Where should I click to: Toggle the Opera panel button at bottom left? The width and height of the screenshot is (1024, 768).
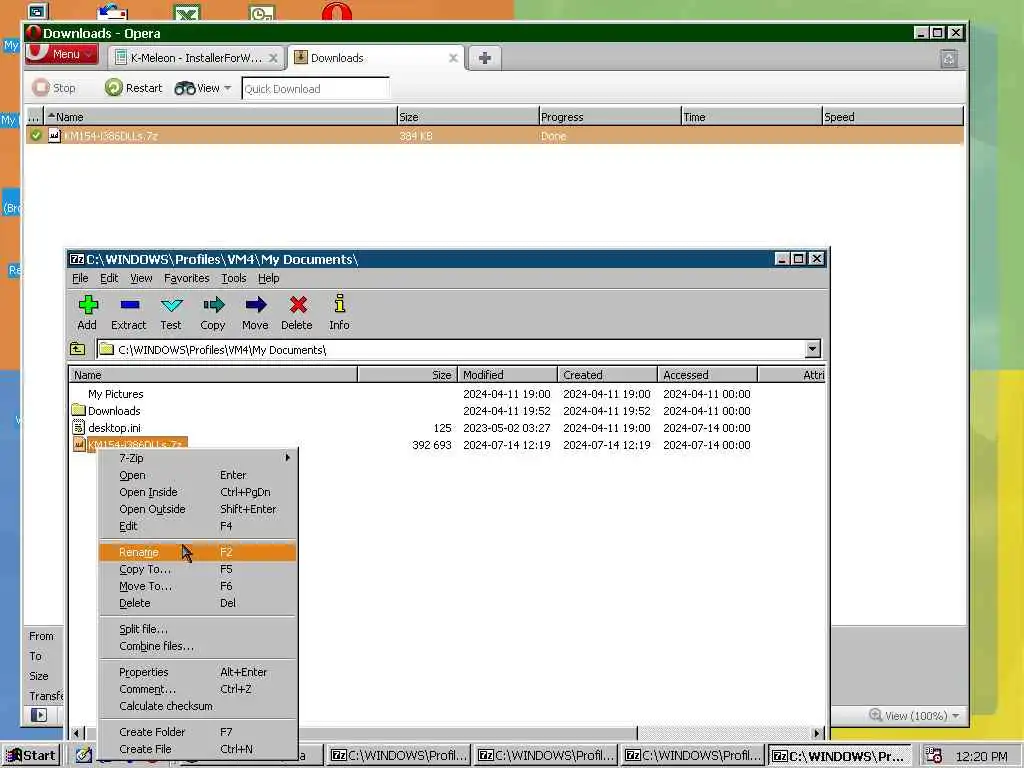(39, 715)
